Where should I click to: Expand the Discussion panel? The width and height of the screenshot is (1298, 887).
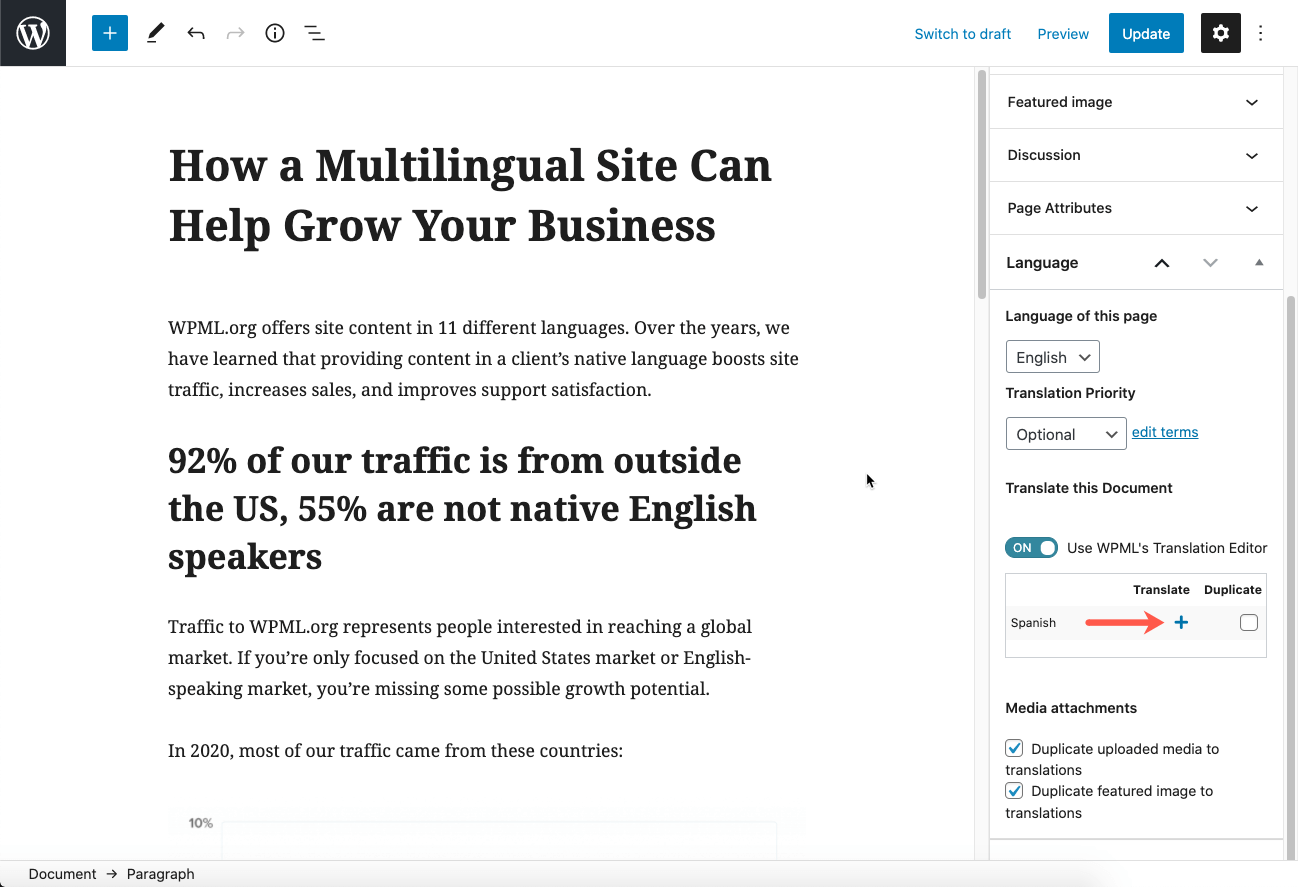pos(1136,155)
